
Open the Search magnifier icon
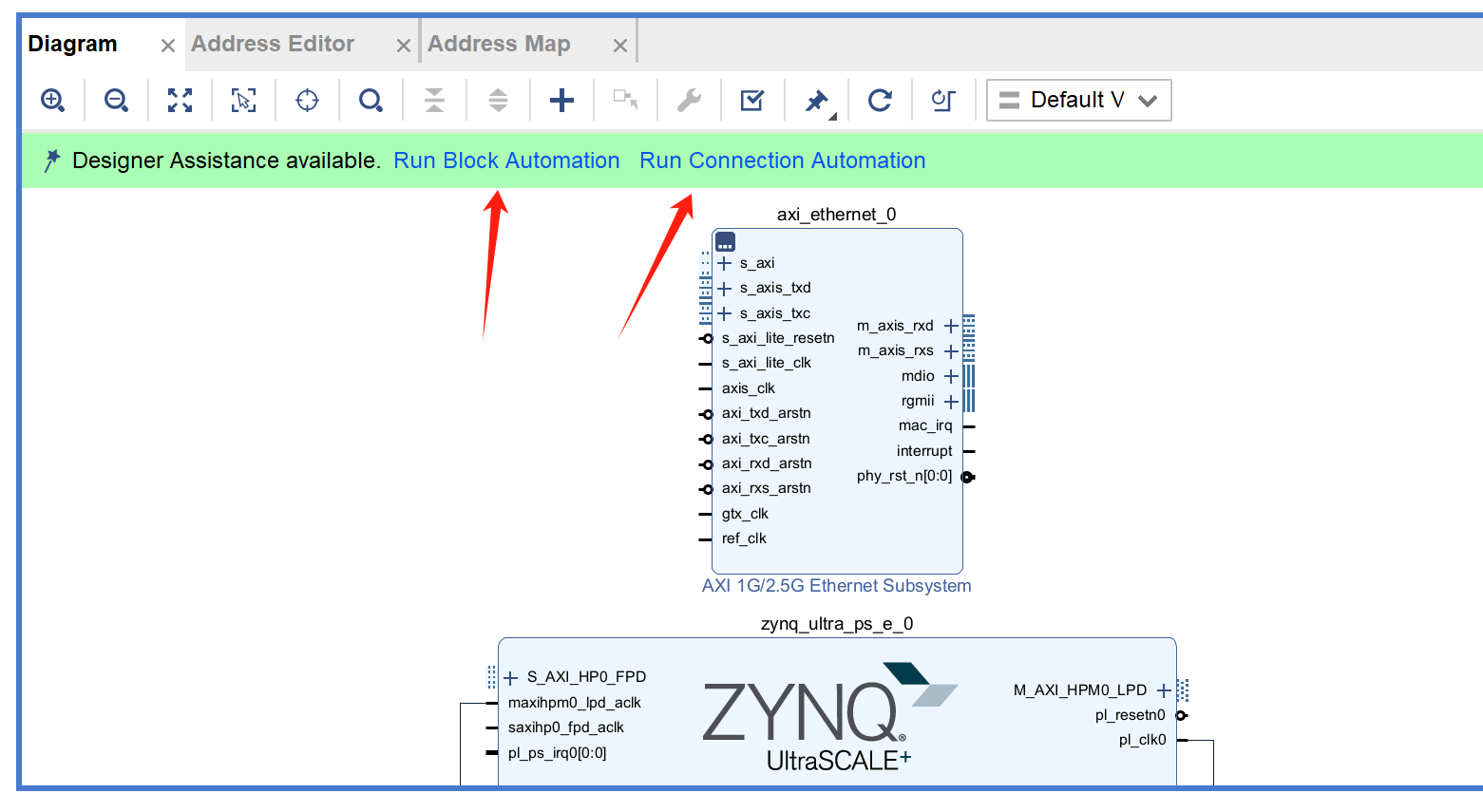click(x=371, y=100)
